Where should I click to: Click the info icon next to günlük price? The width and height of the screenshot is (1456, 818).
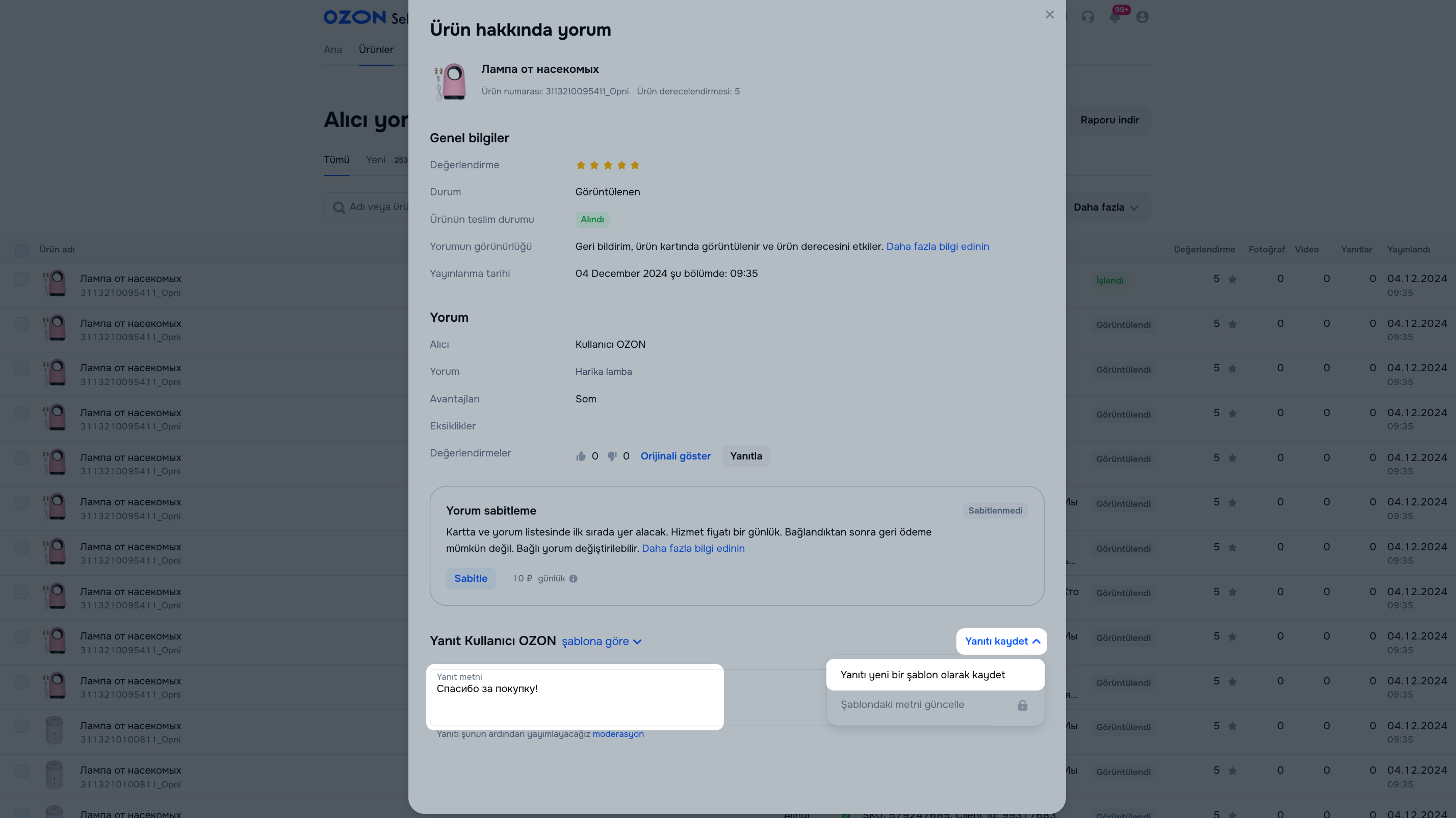pos(573,578)
